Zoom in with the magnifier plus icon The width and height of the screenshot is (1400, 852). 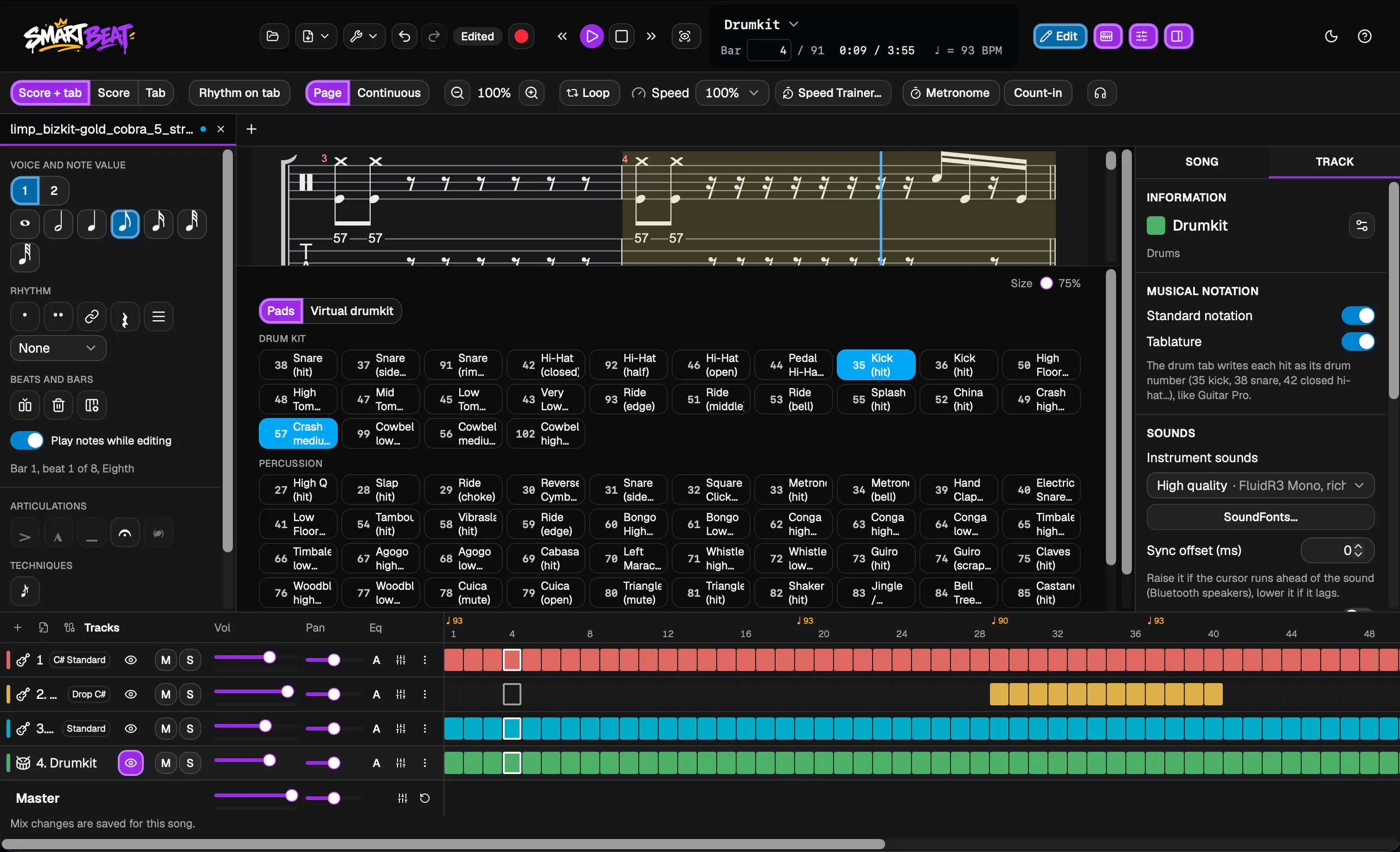pos(531,93)
